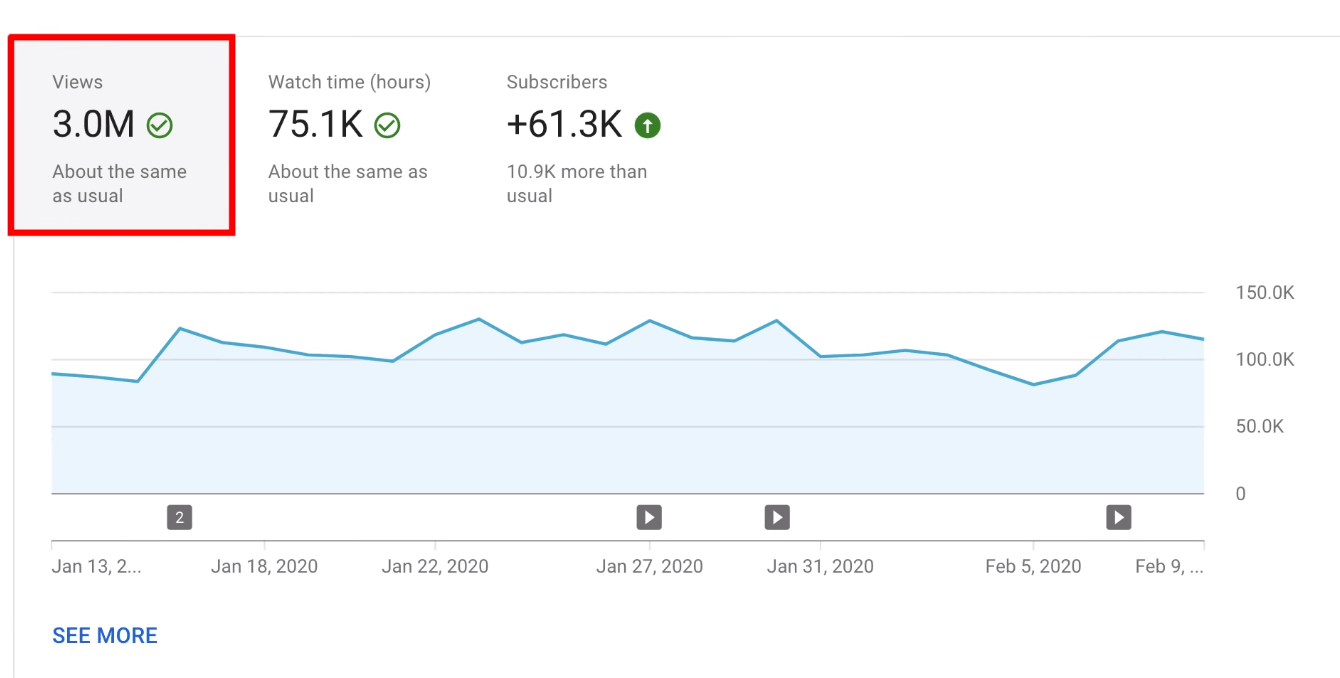The image size is (1340, 678).
Task: Open the video marker near Feb 9
Action: click(1117, 516)
